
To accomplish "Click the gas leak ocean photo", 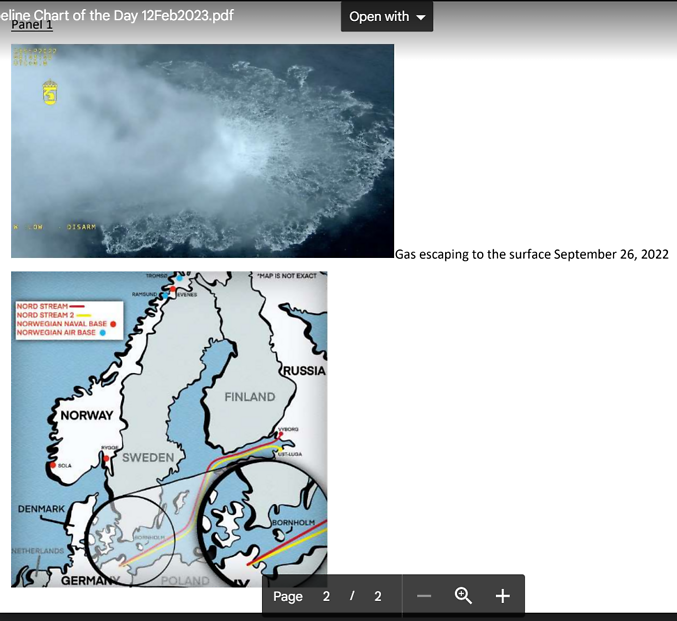I will 202,150.
